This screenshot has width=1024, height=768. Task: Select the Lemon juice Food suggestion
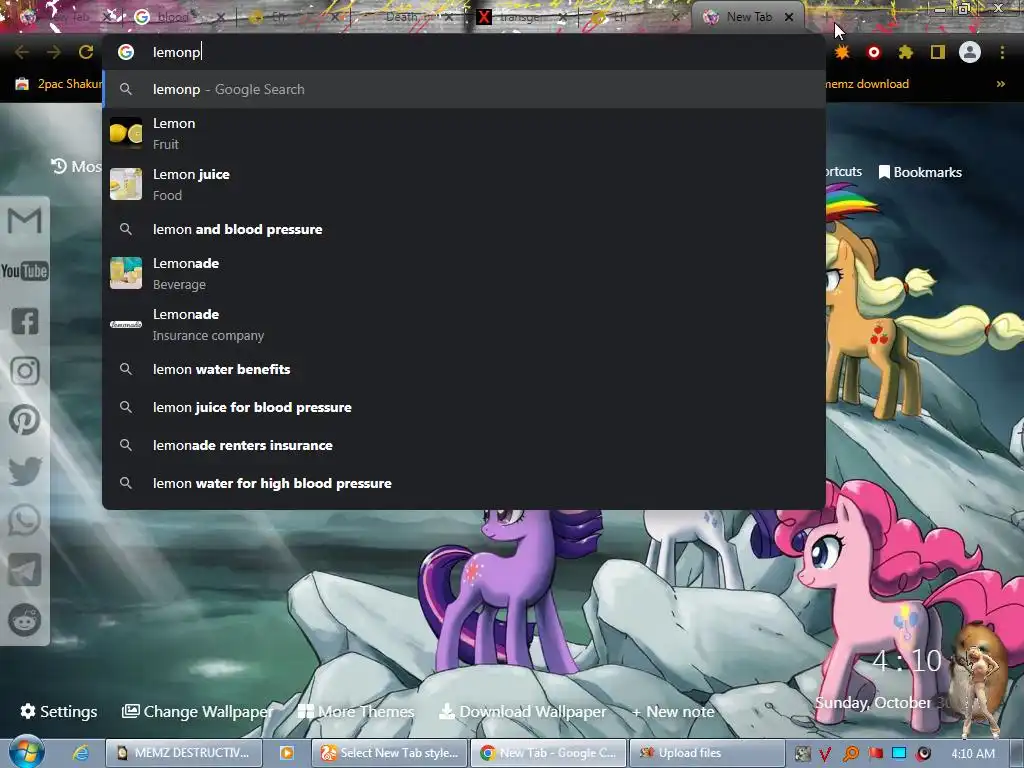(x=464, y=184)
